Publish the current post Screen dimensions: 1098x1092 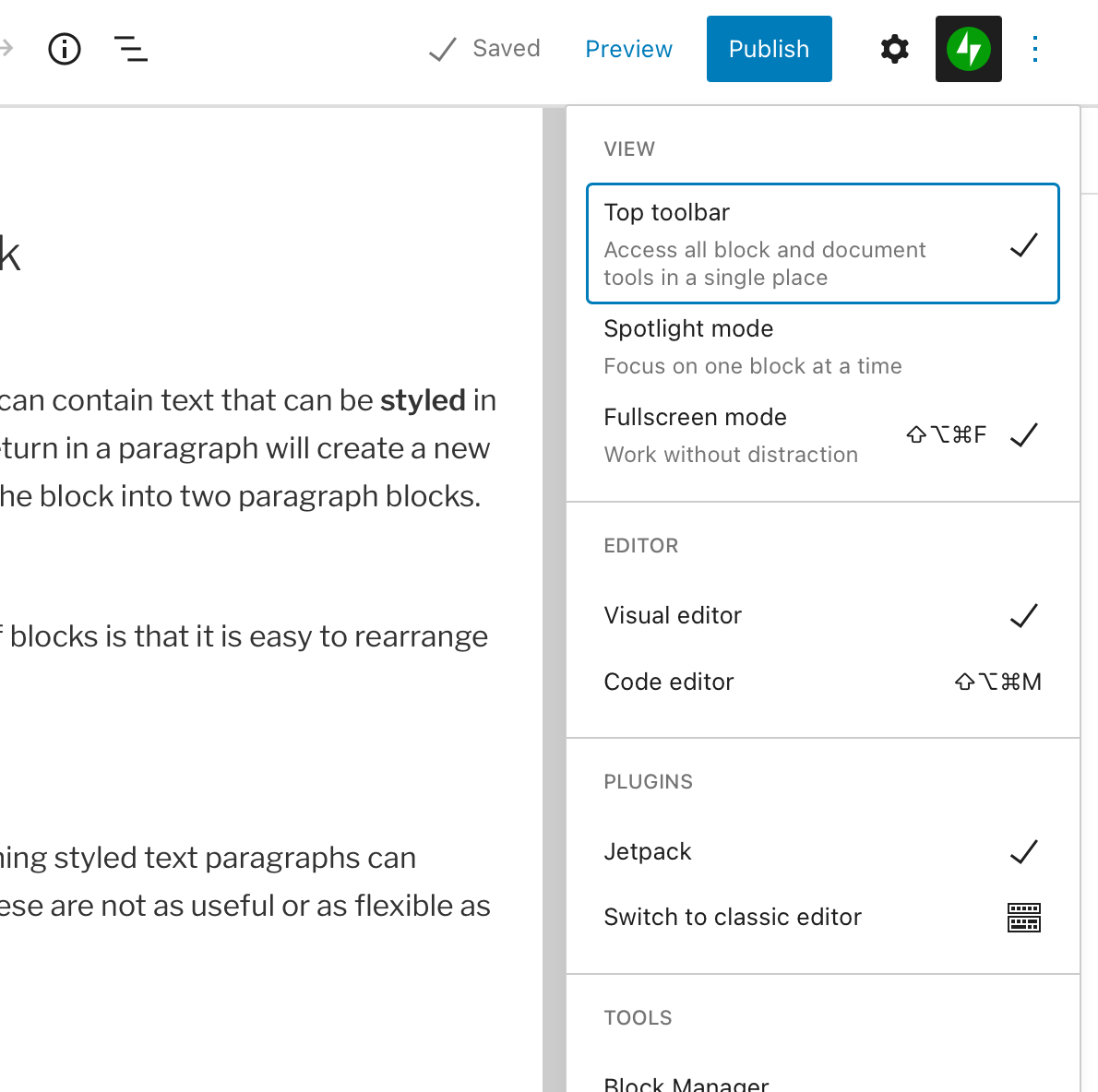click(769, 49)
